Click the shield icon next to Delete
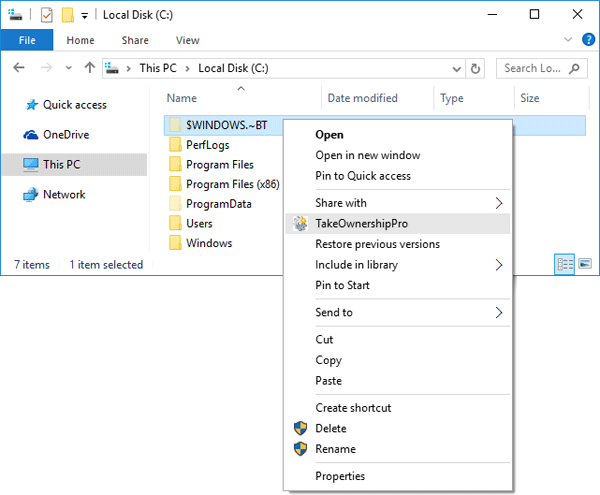Viewport: 600px width, 495px height. coord(299,428)
